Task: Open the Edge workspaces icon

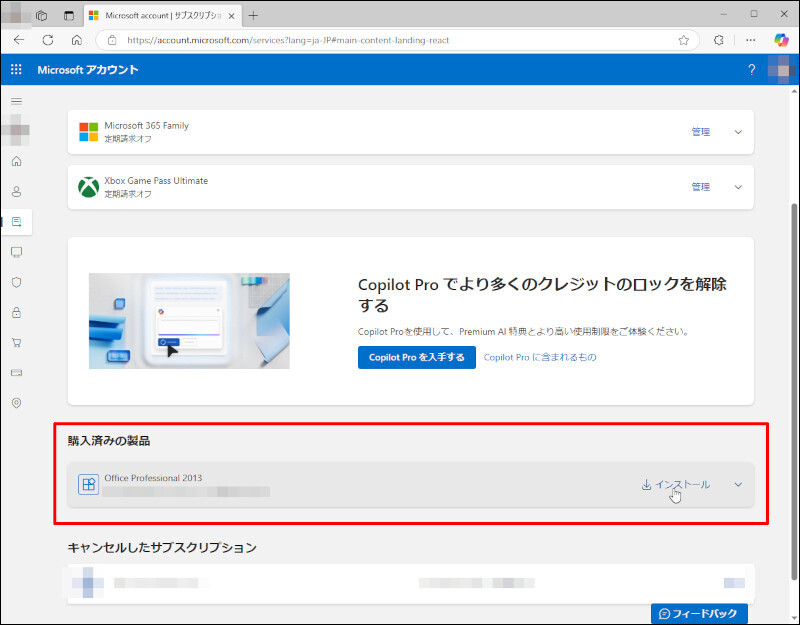Action: point(42,15)
